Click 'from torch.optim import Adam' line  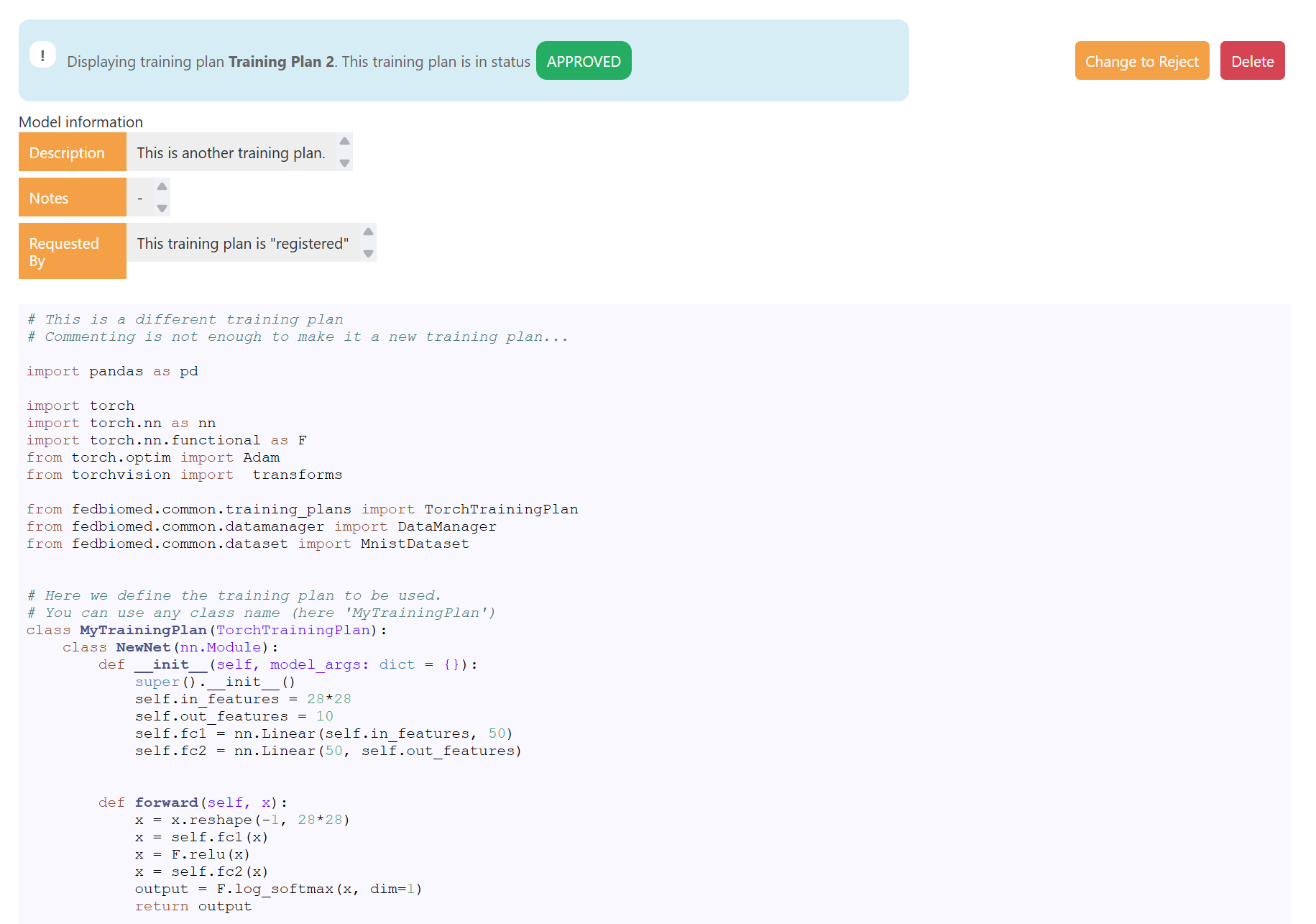153,457
